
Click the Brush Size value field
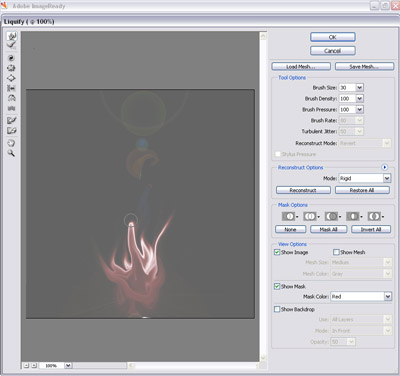347,88
